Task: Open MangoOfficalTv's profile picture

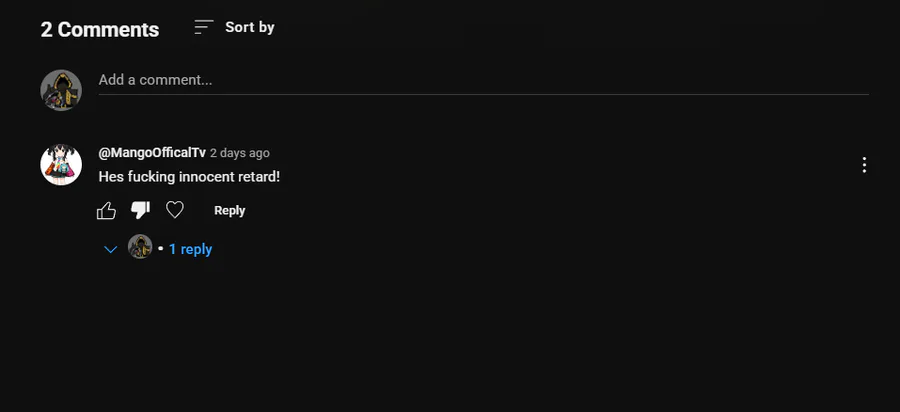Action: 61,165
